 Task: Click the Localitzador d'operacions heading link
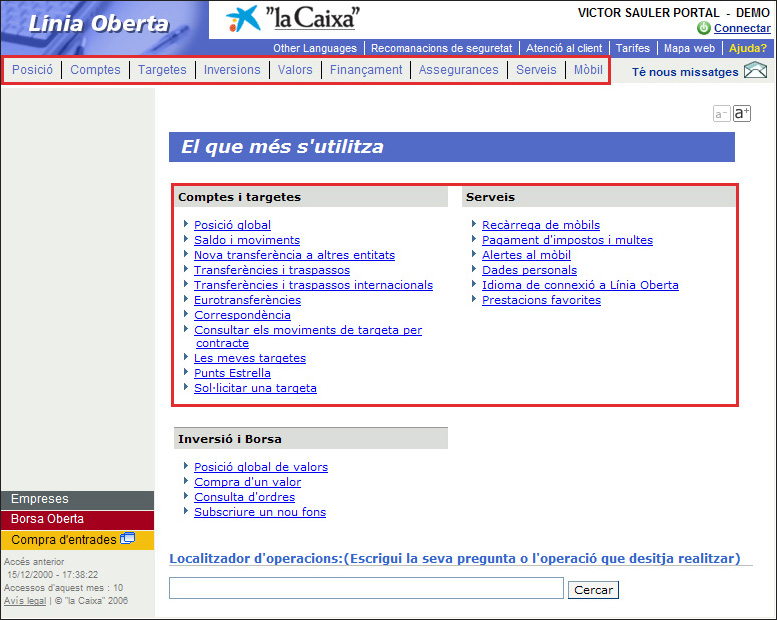point(454,559)
